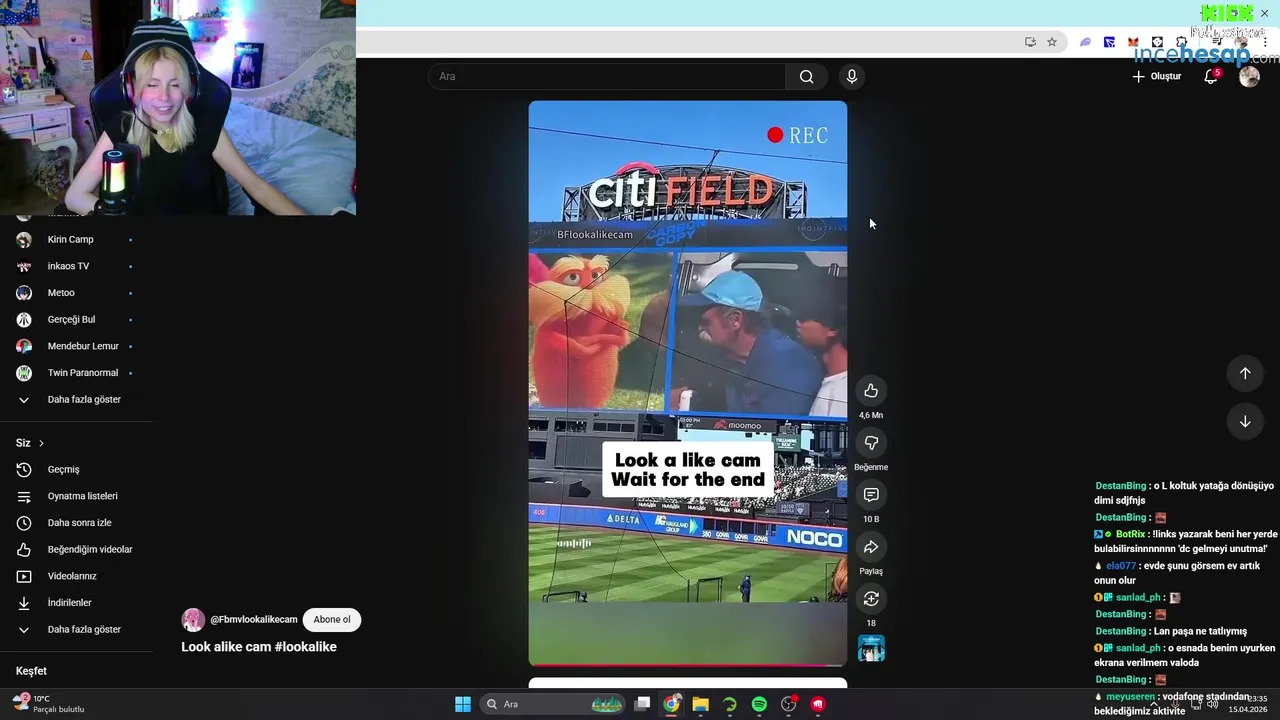
Task: Open the Siz section chevron
Action: (41, 443)
